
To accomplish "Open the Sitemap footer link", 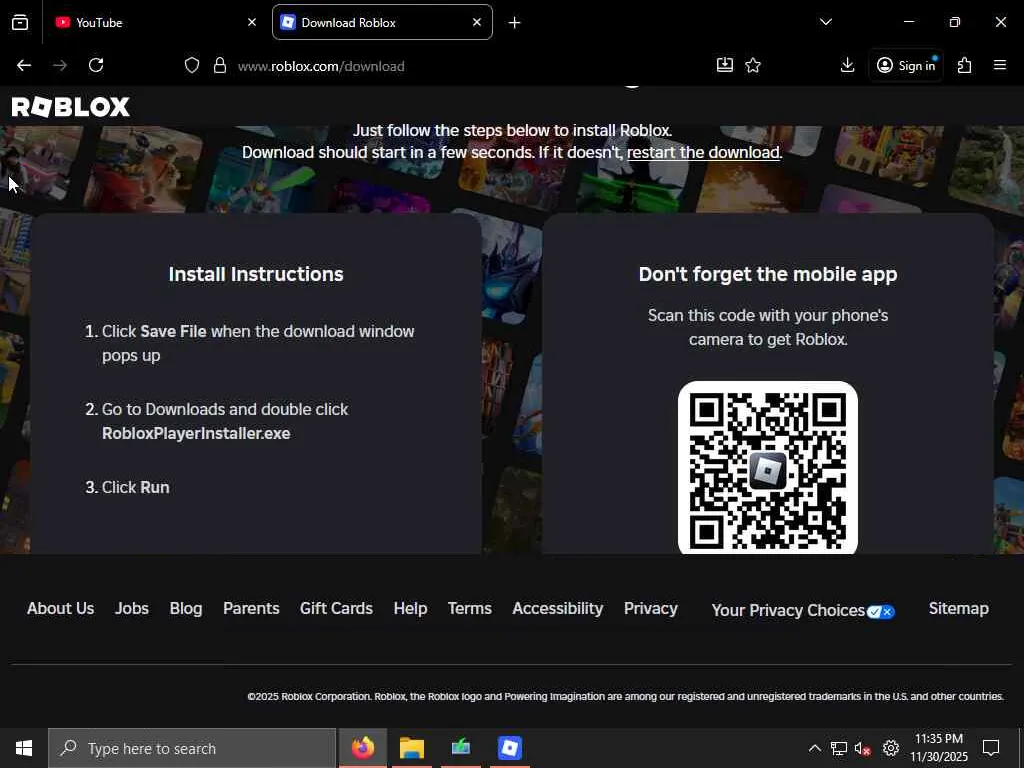I will pos(959,609).
